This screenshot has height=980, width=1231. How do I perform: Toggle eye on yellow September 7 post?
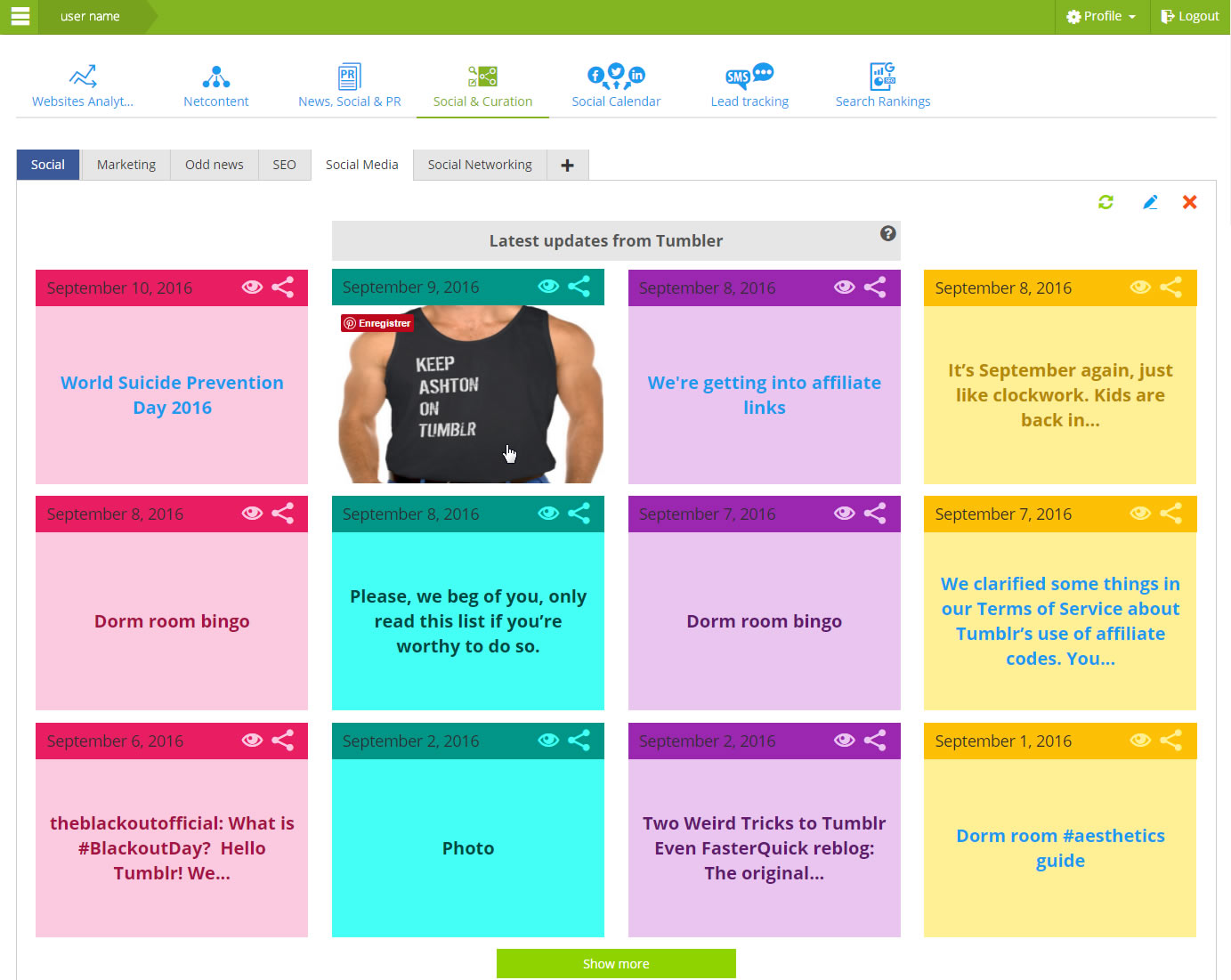point(1140,514)
